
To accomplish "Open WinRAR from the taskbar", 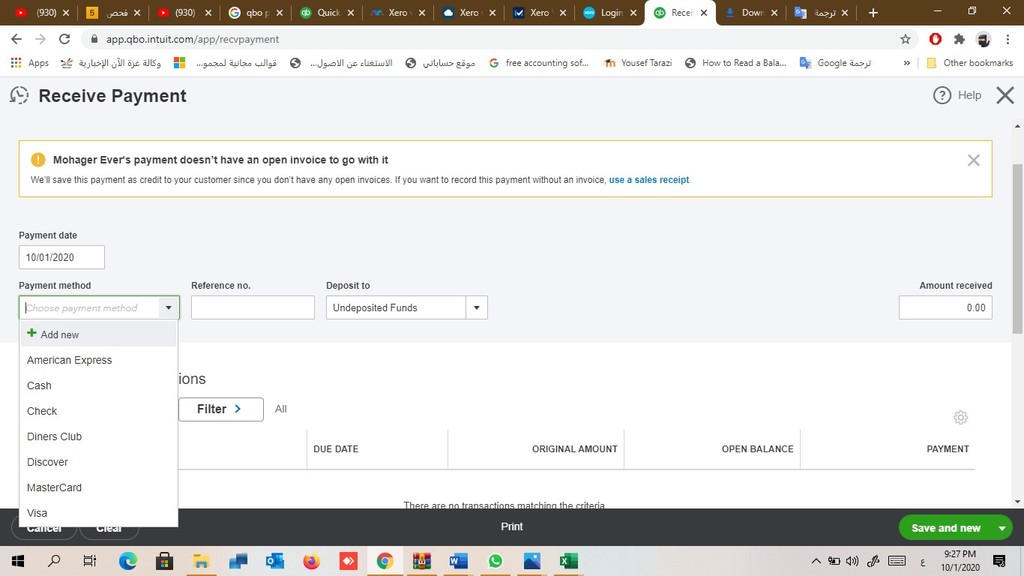I will (422, 561).
